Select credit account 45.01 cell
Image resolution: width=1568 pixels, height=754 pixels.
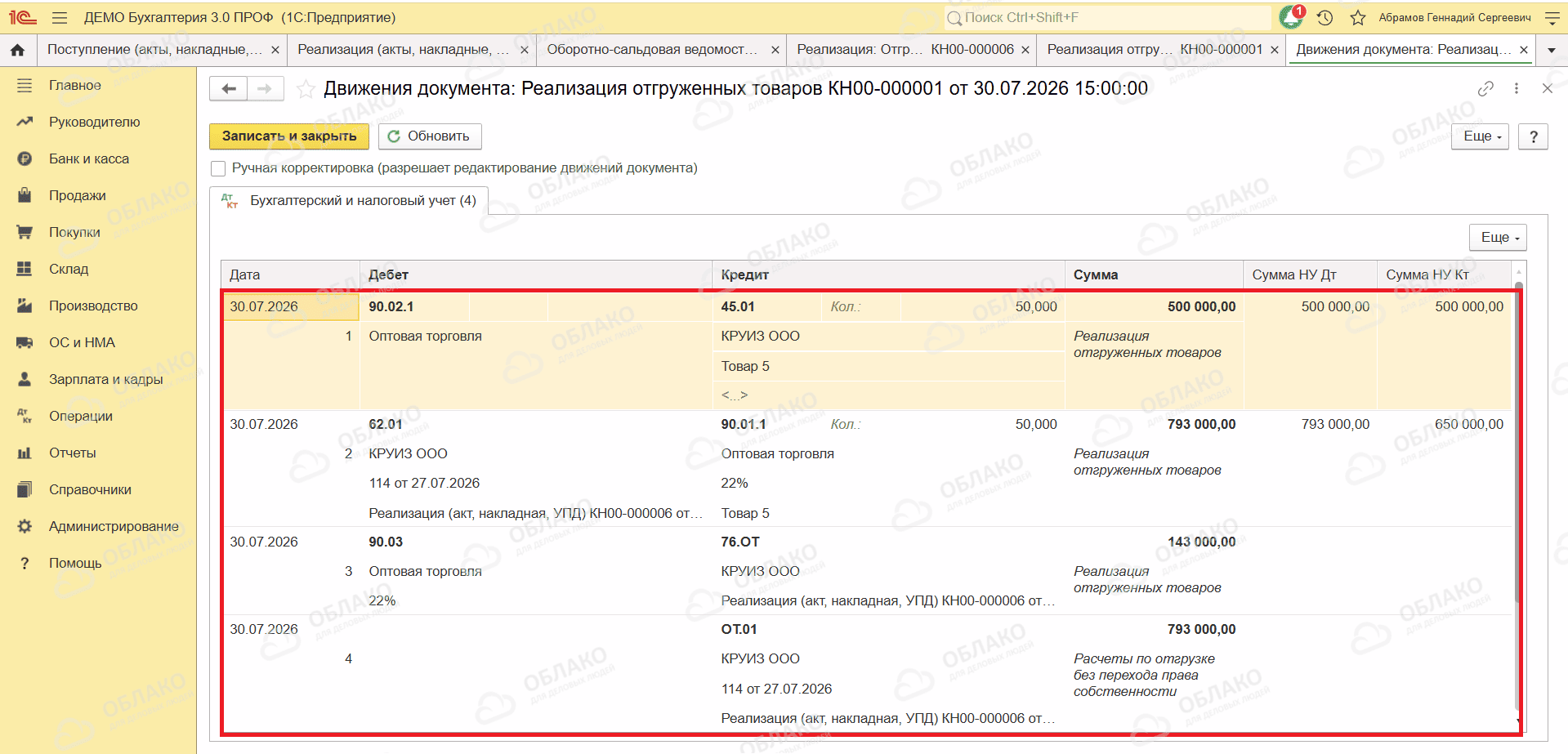click(x=767, y=307)
